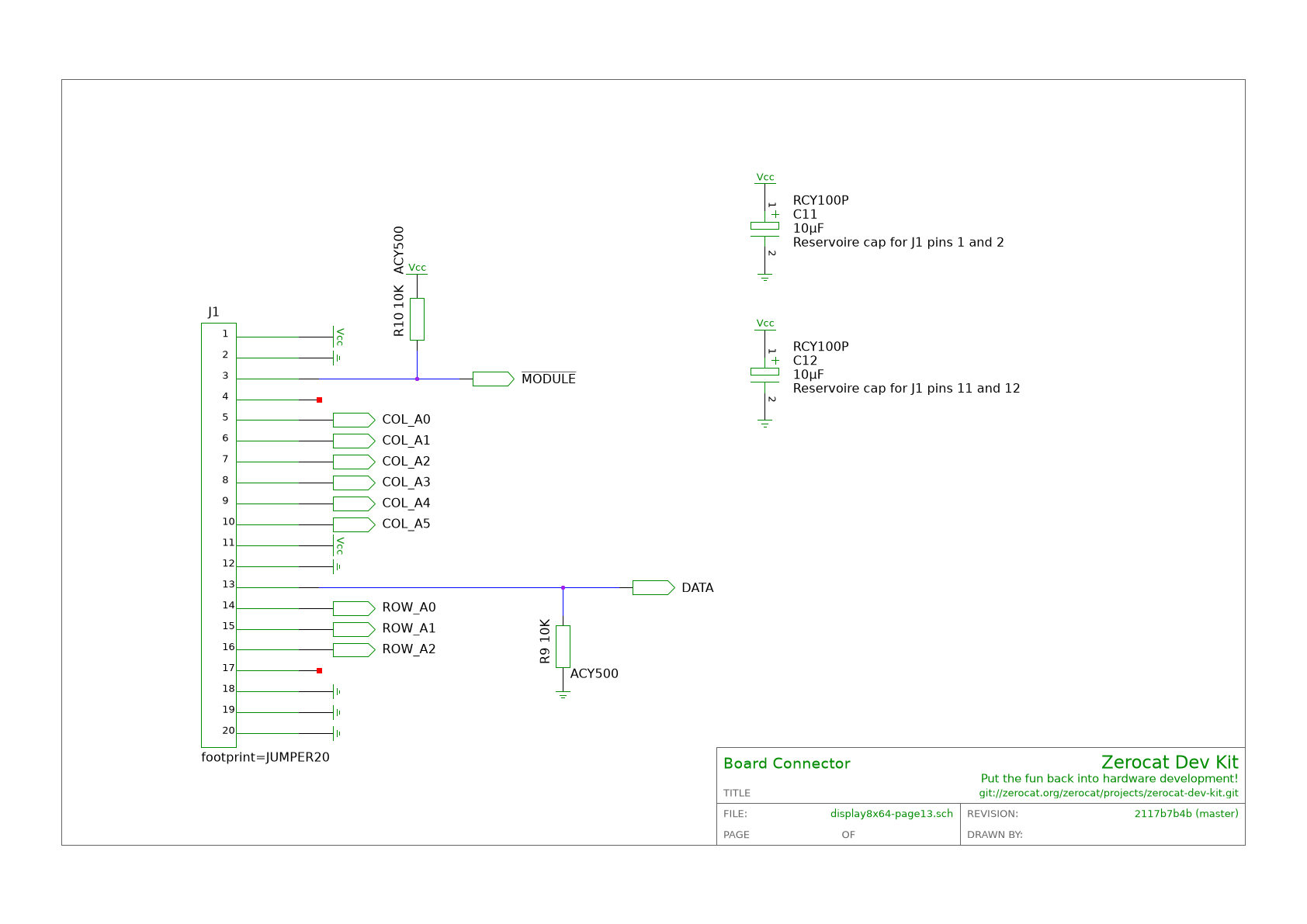The height and width of the screenshot is (924, 1307).
Task: Click the red unconnected endpoint on pin 17
Action: point(319,670)
